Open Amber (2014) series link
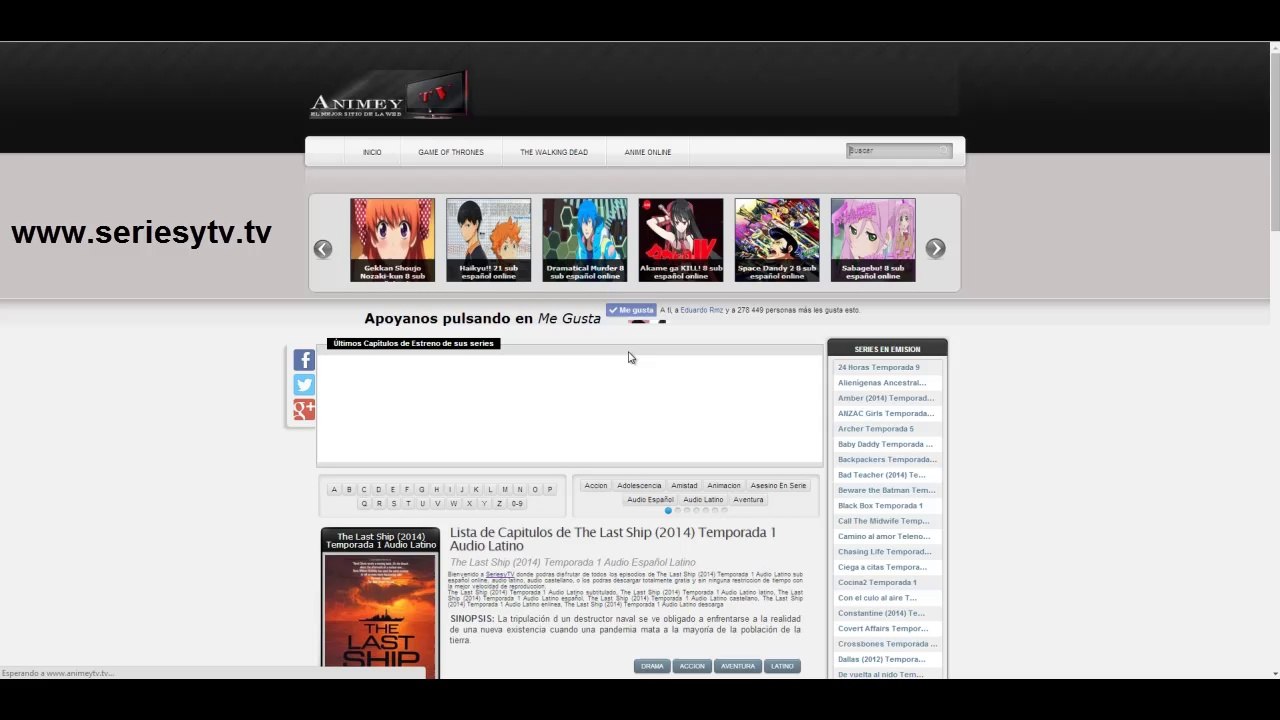This screenshot has width=1280, height=720. tap(886, 398)
